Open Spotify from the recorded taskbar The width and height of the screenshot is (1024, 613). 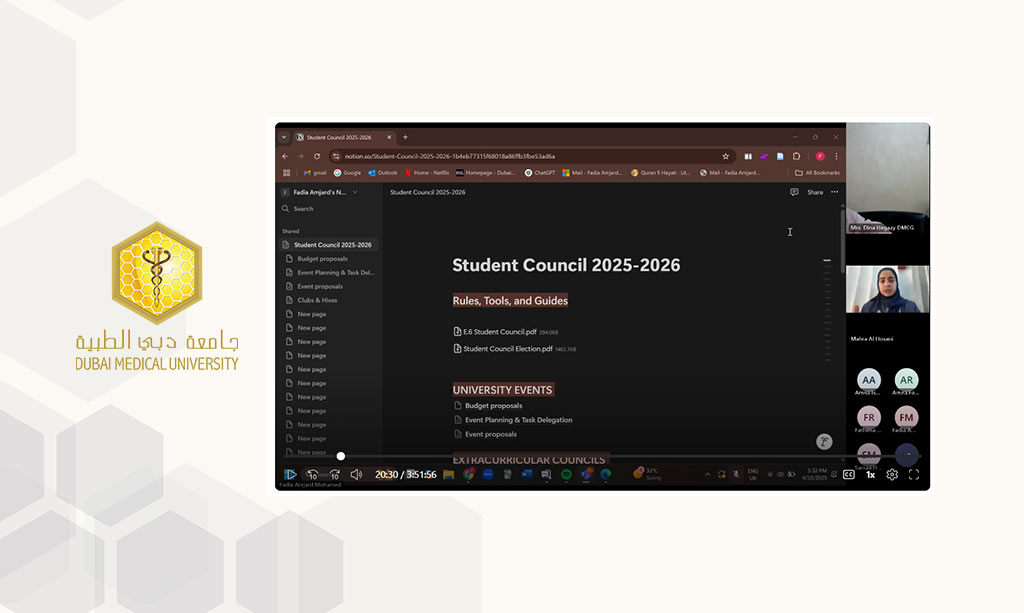click(x=566, y=475)
